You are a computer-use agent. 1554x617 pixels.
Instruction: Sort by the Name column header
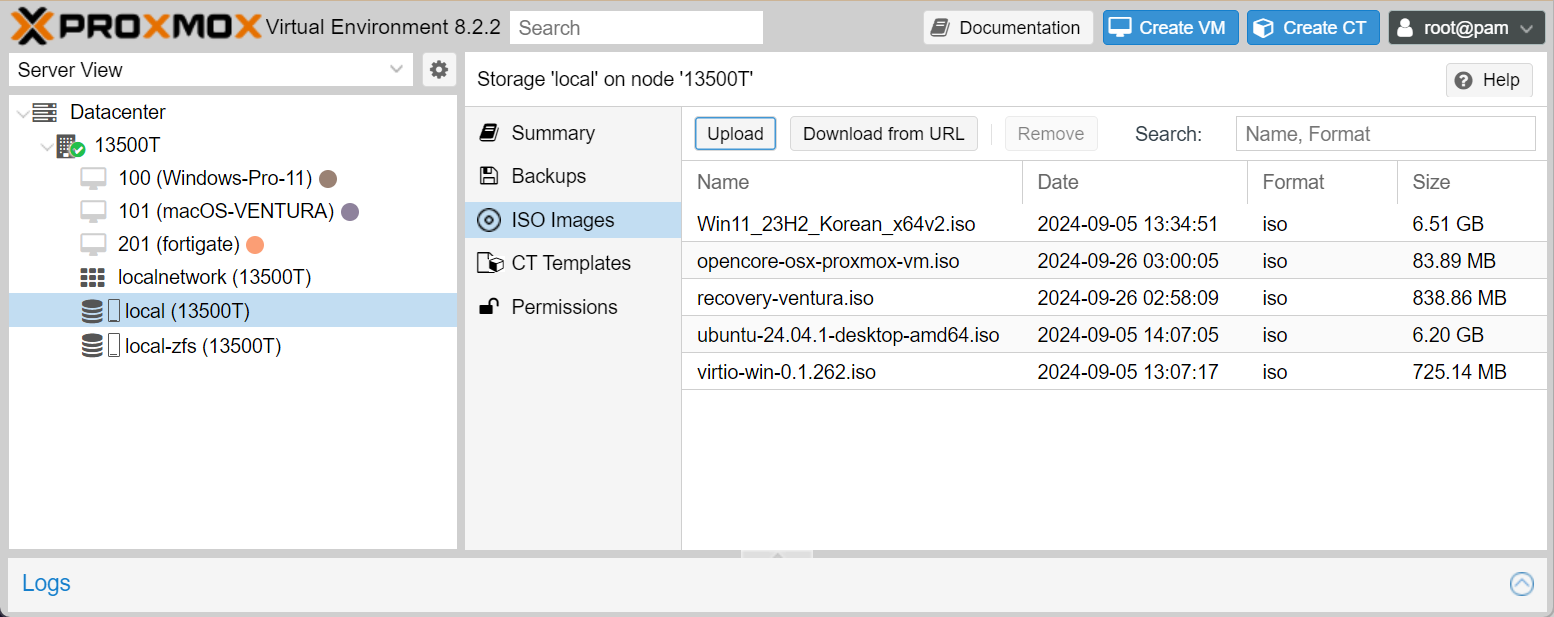[x=852, y=182]
